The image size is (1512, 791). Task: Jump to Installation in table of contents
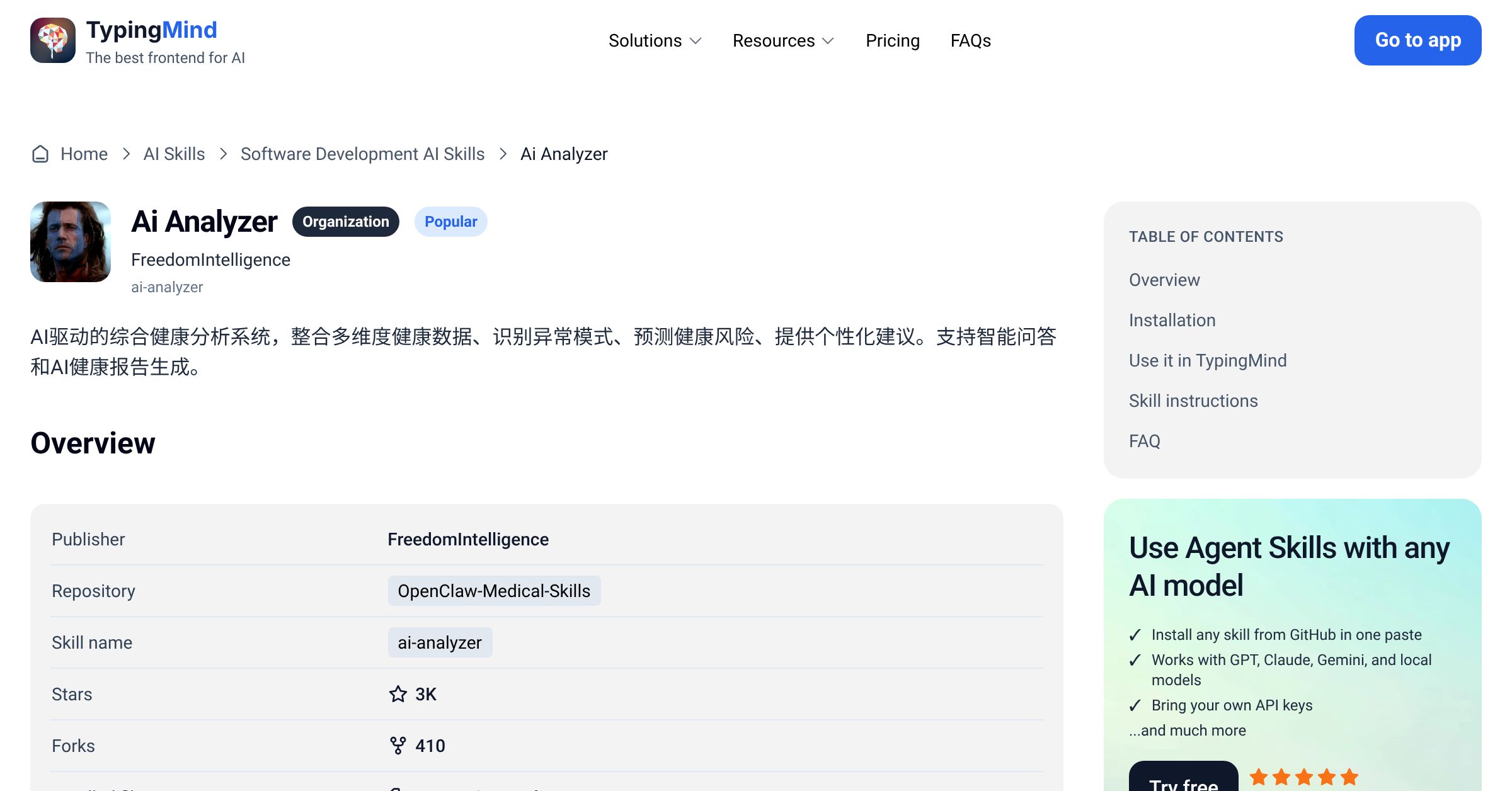(x=1172, y=320)
